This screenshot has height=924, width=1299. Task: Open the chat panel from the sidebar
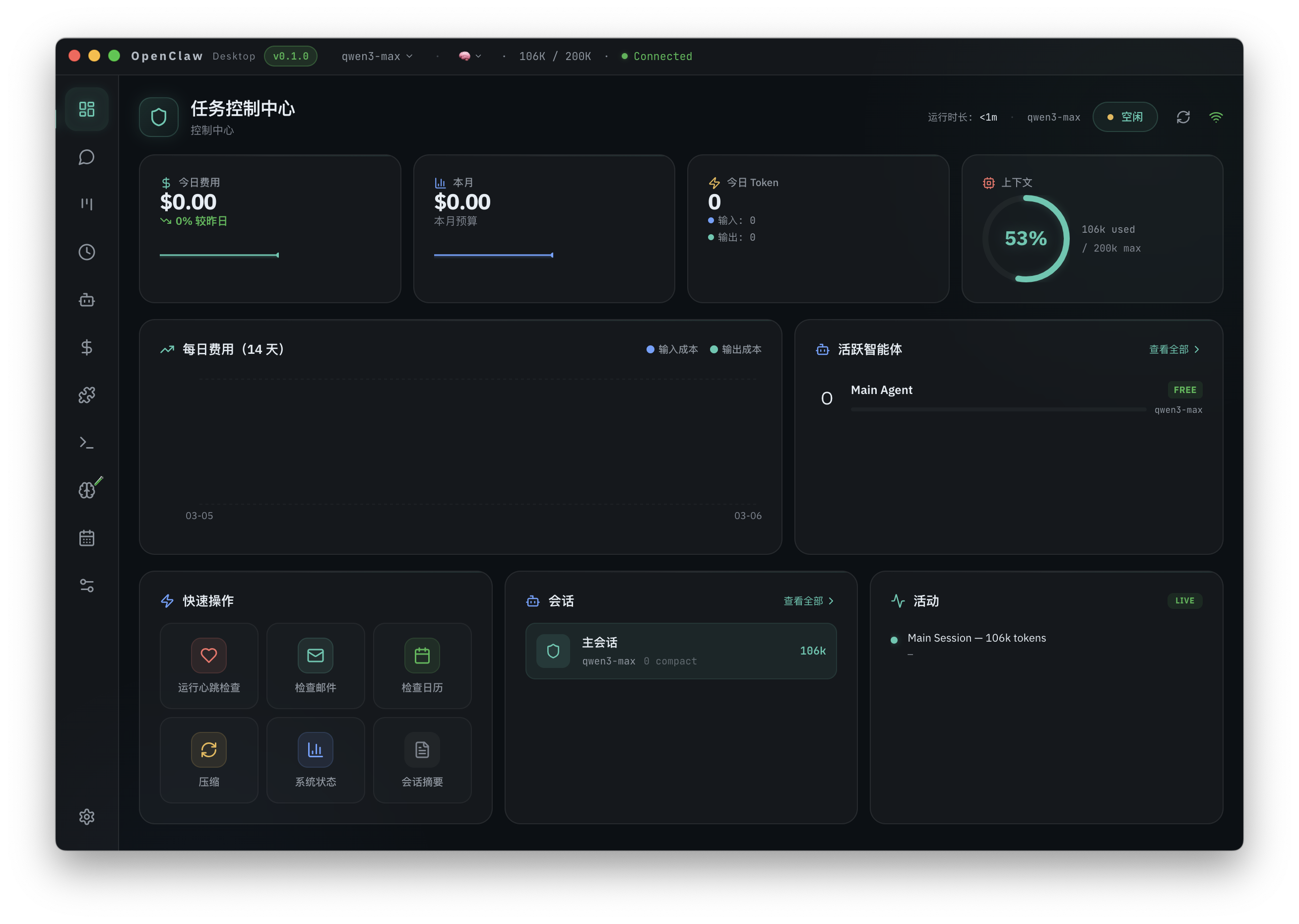[86, 158]
